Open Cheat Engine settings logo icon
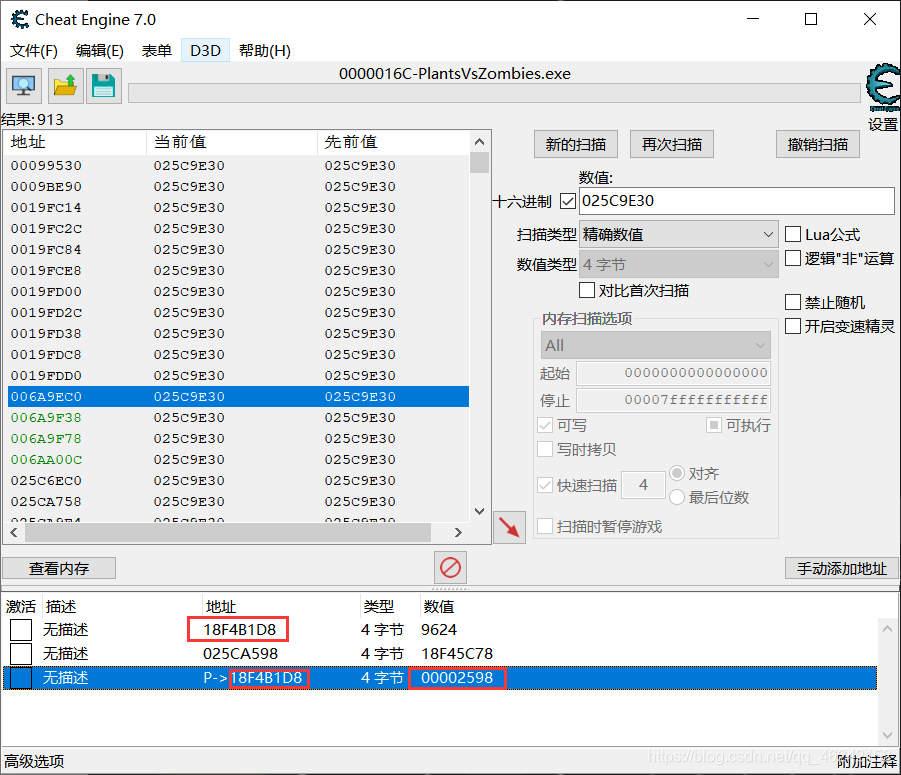 click(x=883, y=87)
